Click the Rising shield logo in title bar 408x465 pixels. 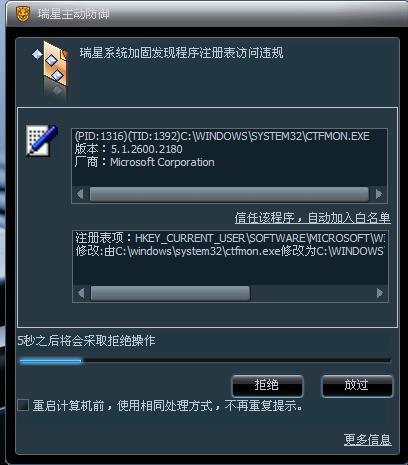(23, 14)
